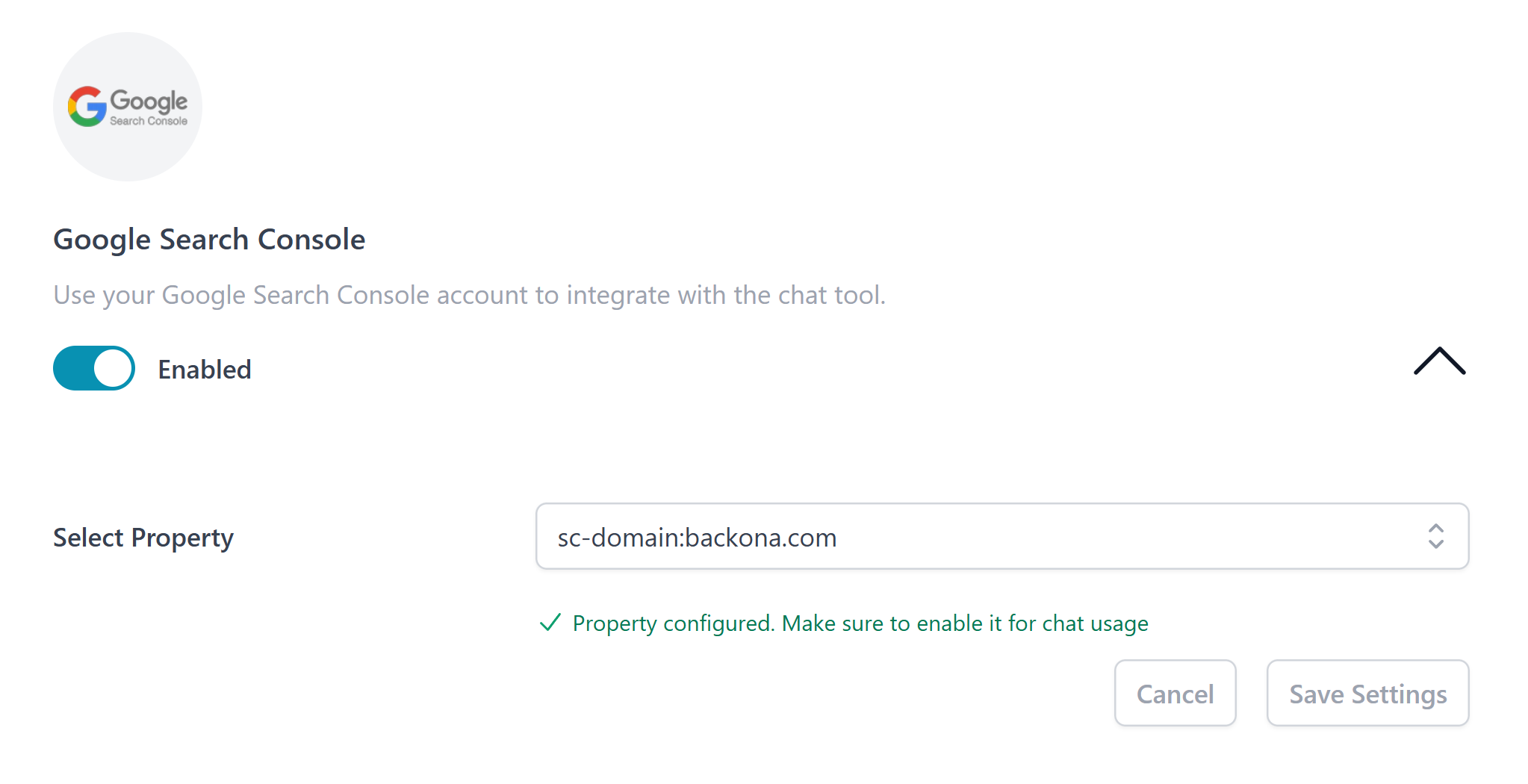Click the 'Google Search Console' heading

click(x=209, y=240)
